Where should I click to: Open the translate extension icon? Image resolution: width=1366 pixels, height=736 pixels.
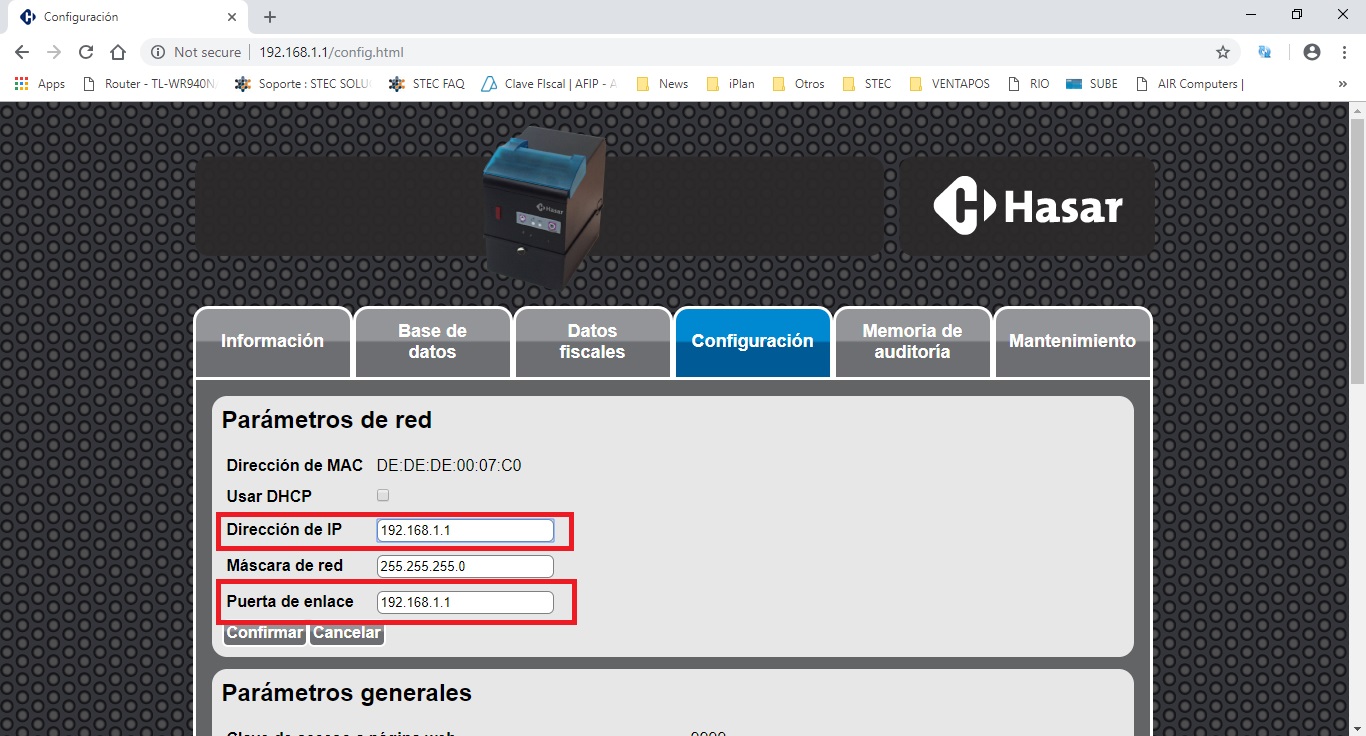[1265, 52]
